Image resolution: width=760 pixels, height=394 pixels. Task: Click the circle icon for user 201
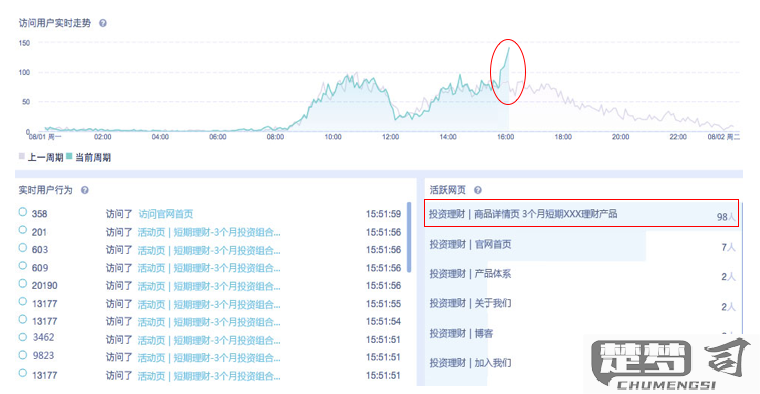pos(22,230)
